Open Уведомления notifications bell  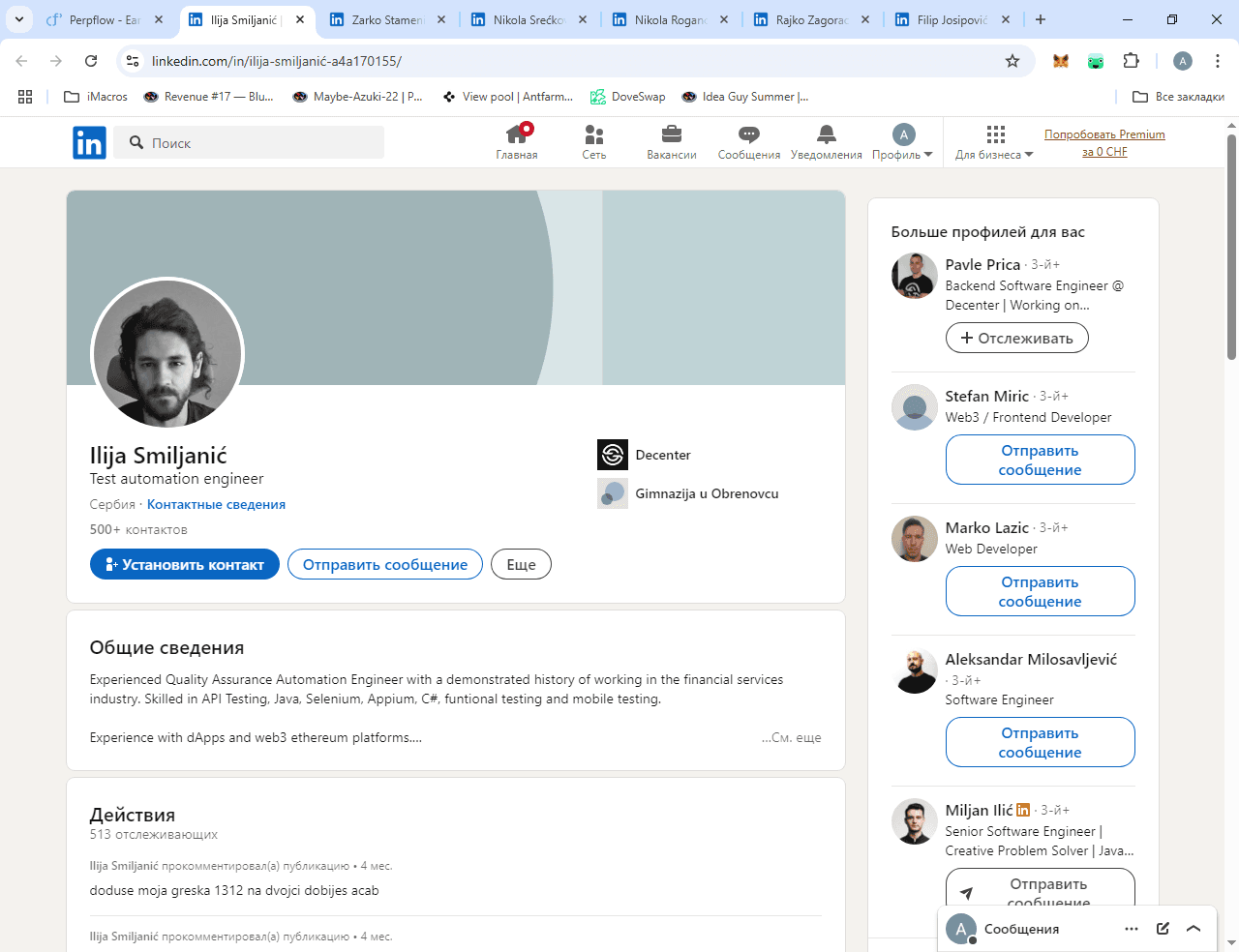827,142
